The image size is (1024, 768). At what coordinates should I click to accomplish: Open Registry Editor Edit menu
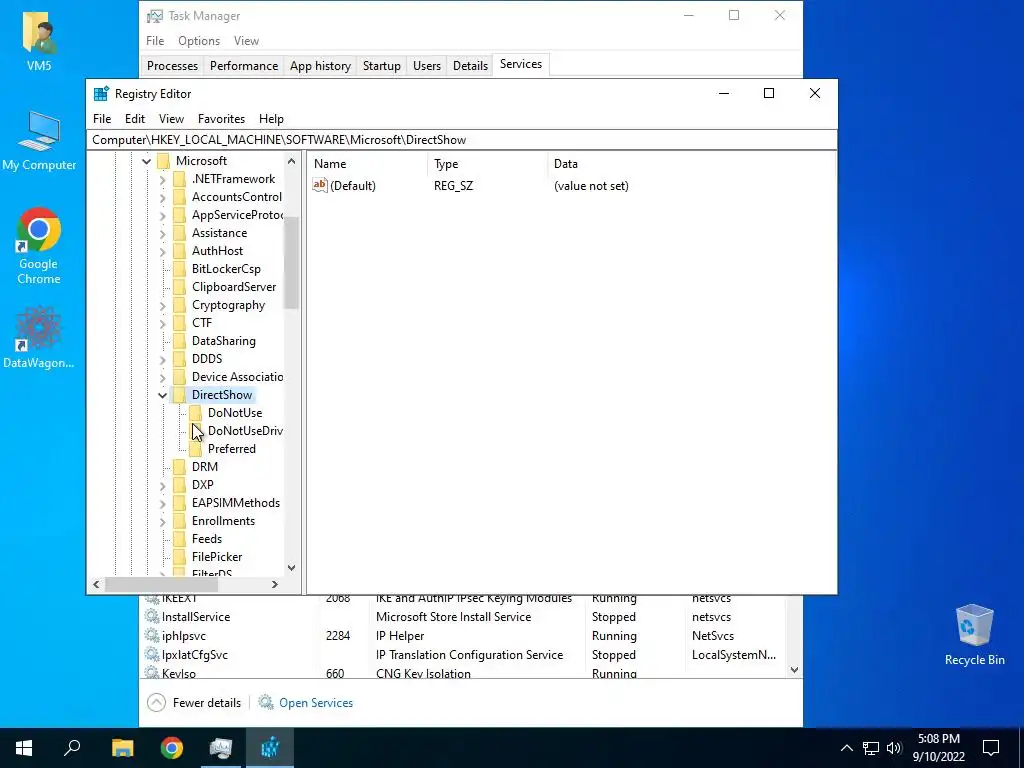tap(135, 119)
